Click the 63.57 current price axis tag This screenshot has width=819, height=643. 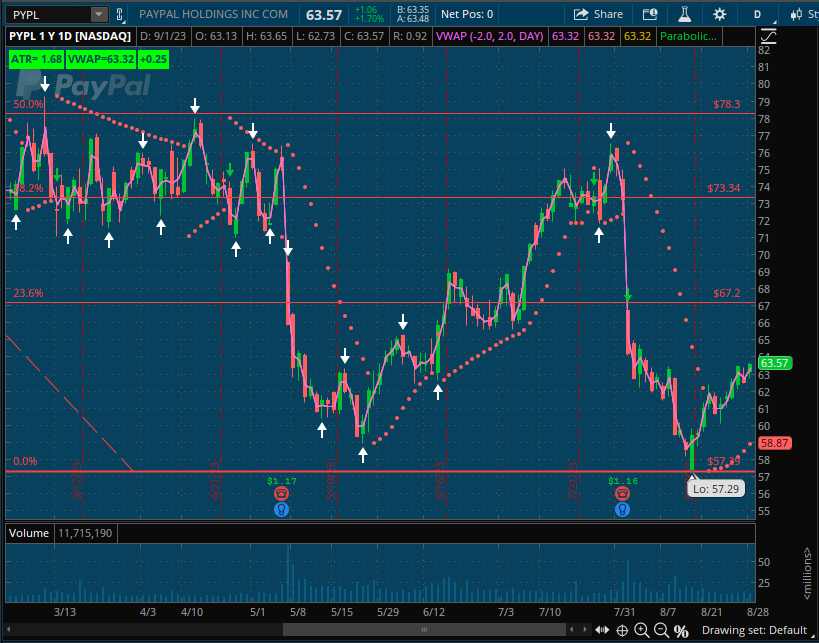pyautogui.click(x=775, y=363)
